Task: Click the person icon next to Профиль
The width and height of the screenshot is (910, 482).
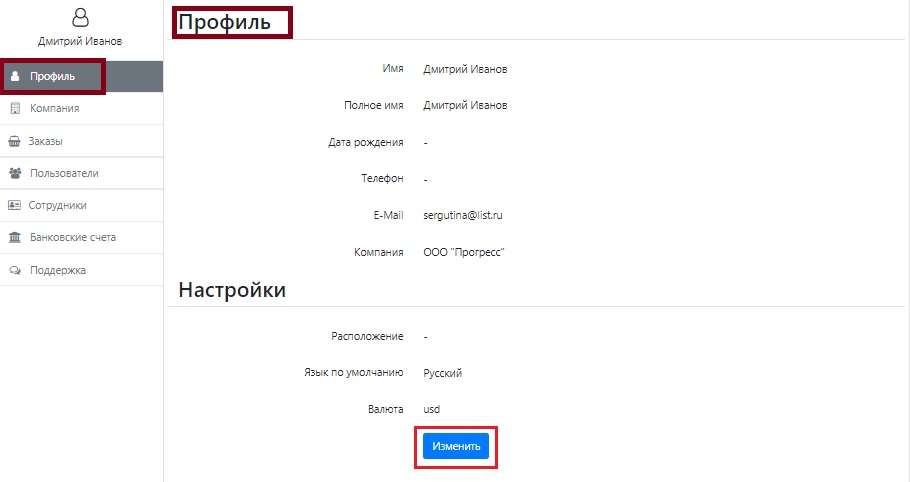Action: (x=15, y=77)
